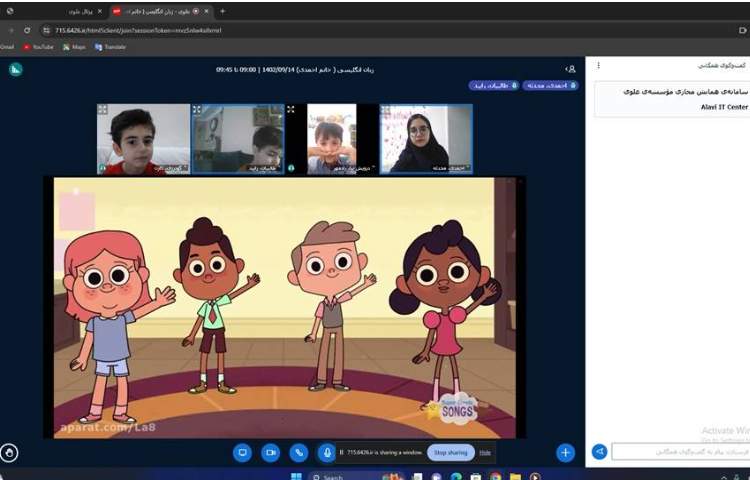Select the second boy's webcam thumbnail
Screen dimensions: 750x480
click(237, 140)
